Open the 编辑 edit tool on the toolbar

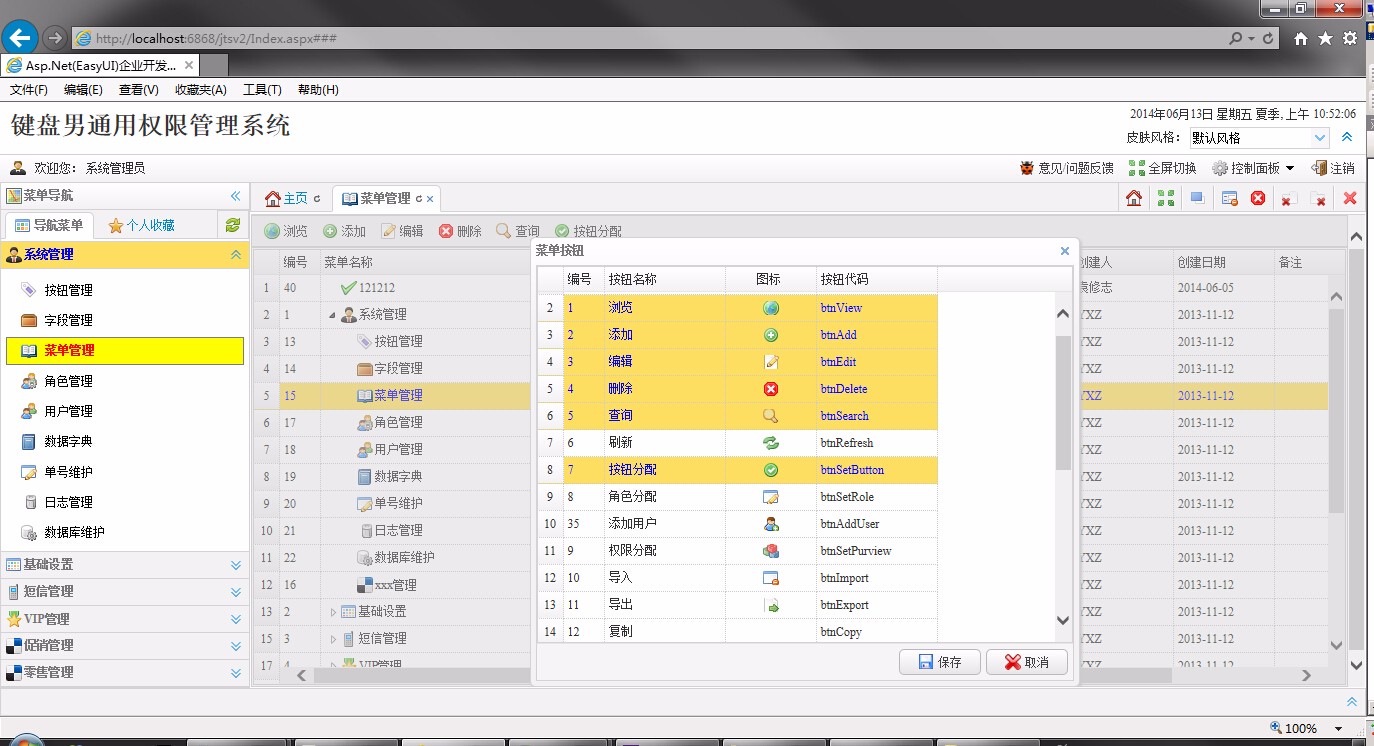pyautogui.click(x=400, y=230)
